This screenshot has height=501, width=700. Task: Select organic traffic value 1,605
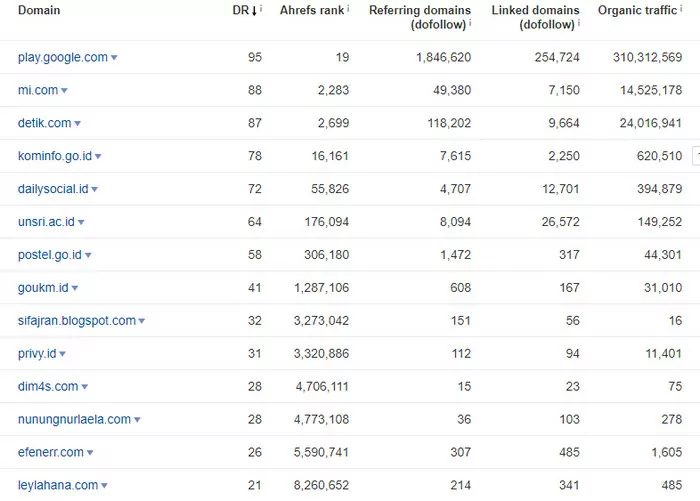tap(667, 452)
